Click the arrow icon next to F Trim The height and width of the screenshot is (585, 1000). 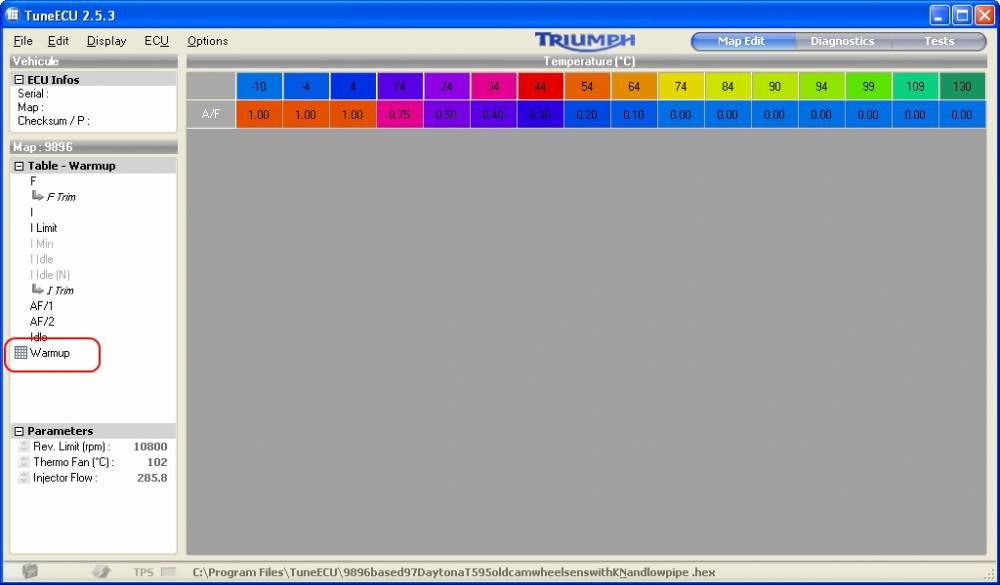pyautogui.click(x=38, y=196)
